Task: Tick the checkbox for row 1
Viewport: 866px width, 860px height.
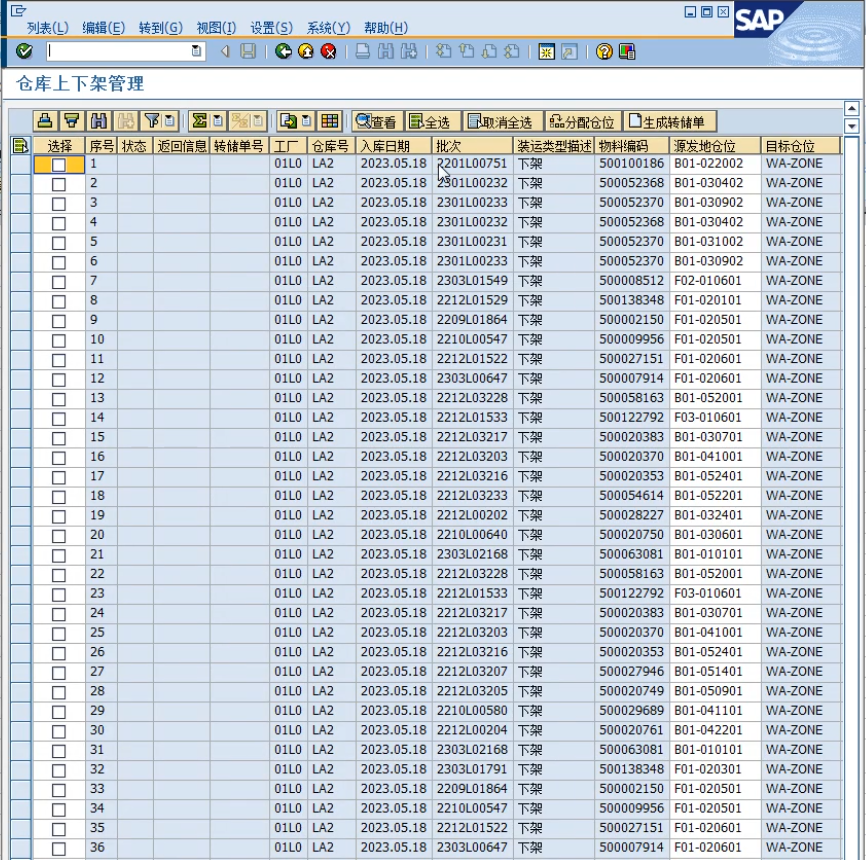Action: pos(59,164)
